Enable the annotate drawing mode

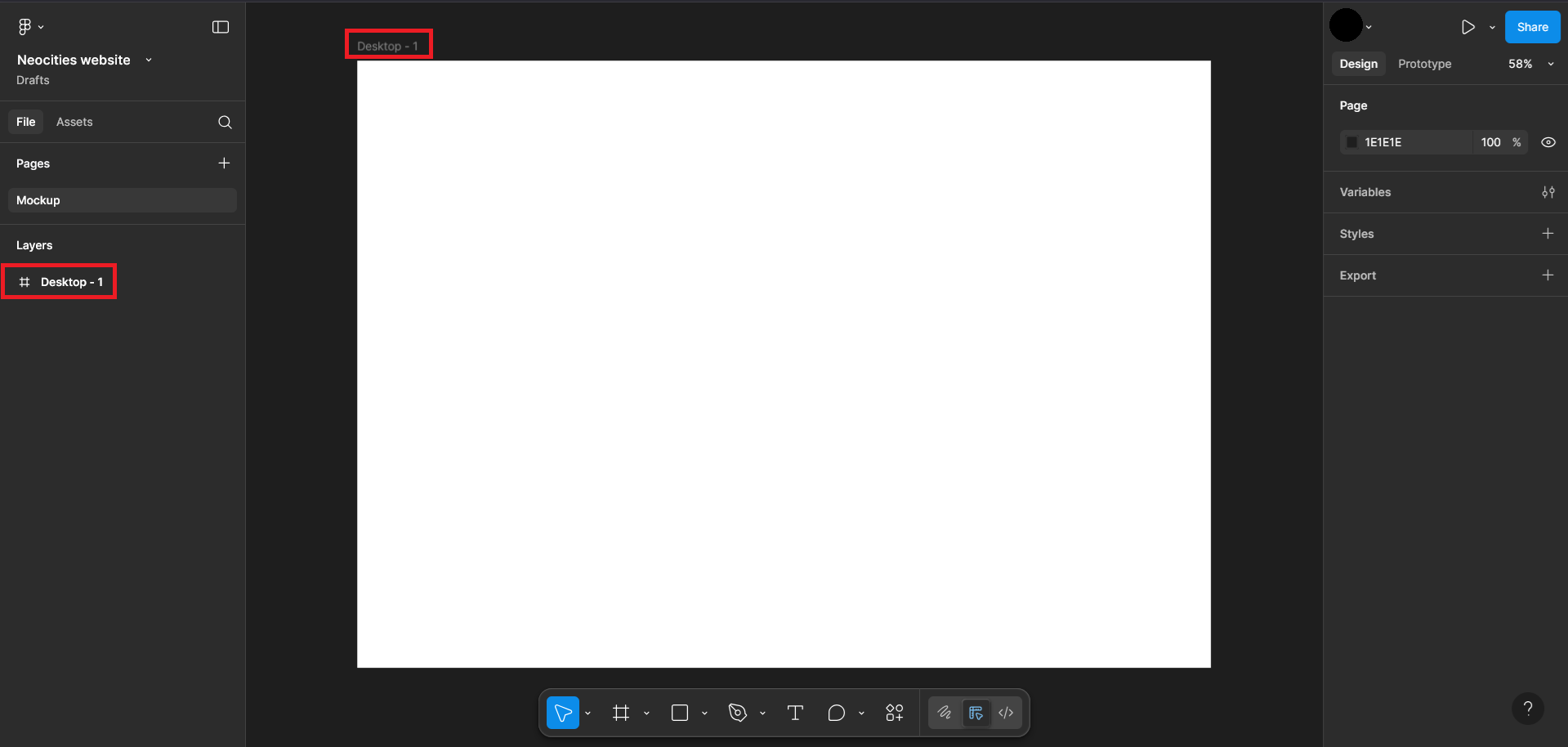point(944,713)
